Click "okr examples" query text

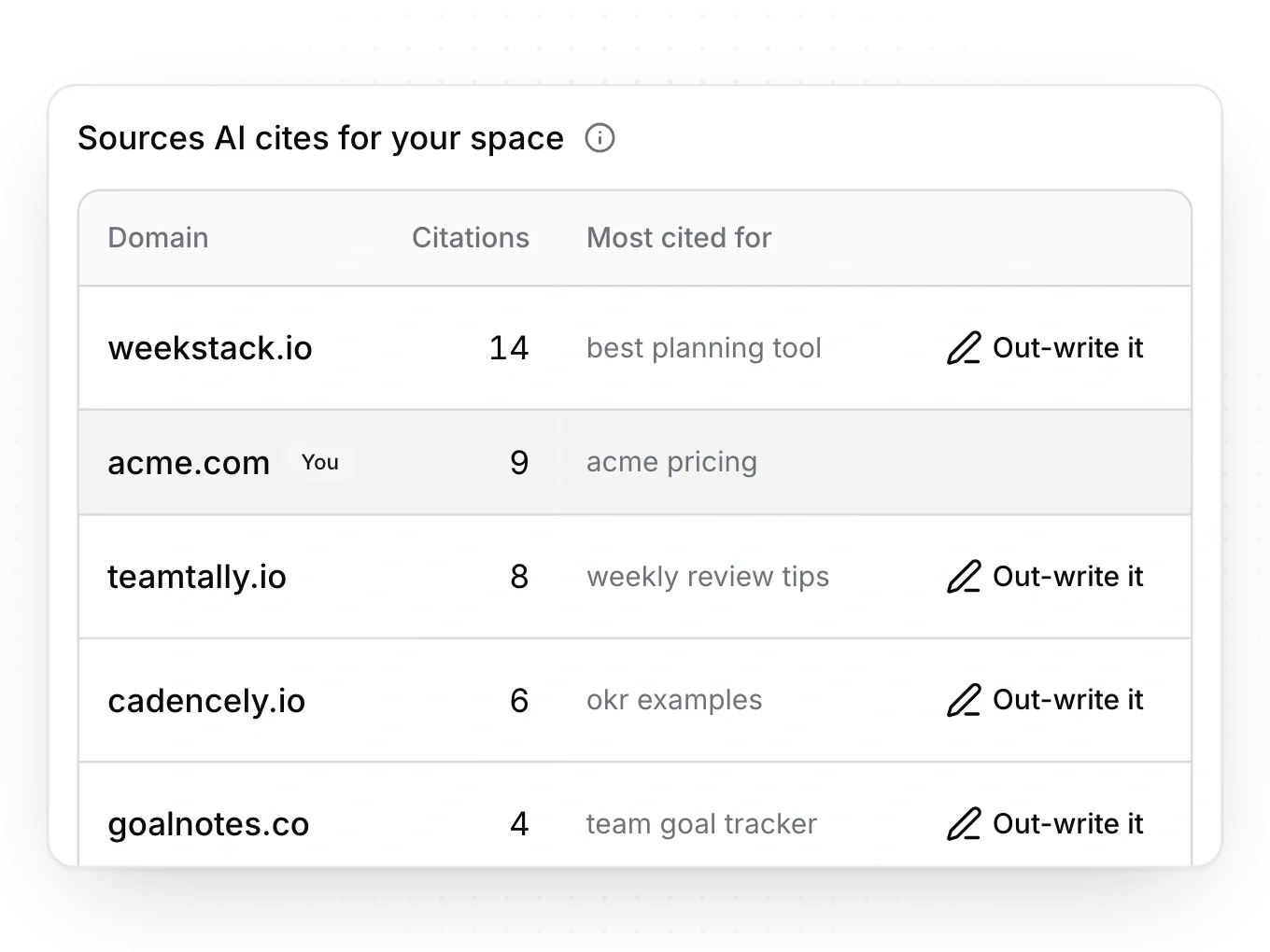674,700
